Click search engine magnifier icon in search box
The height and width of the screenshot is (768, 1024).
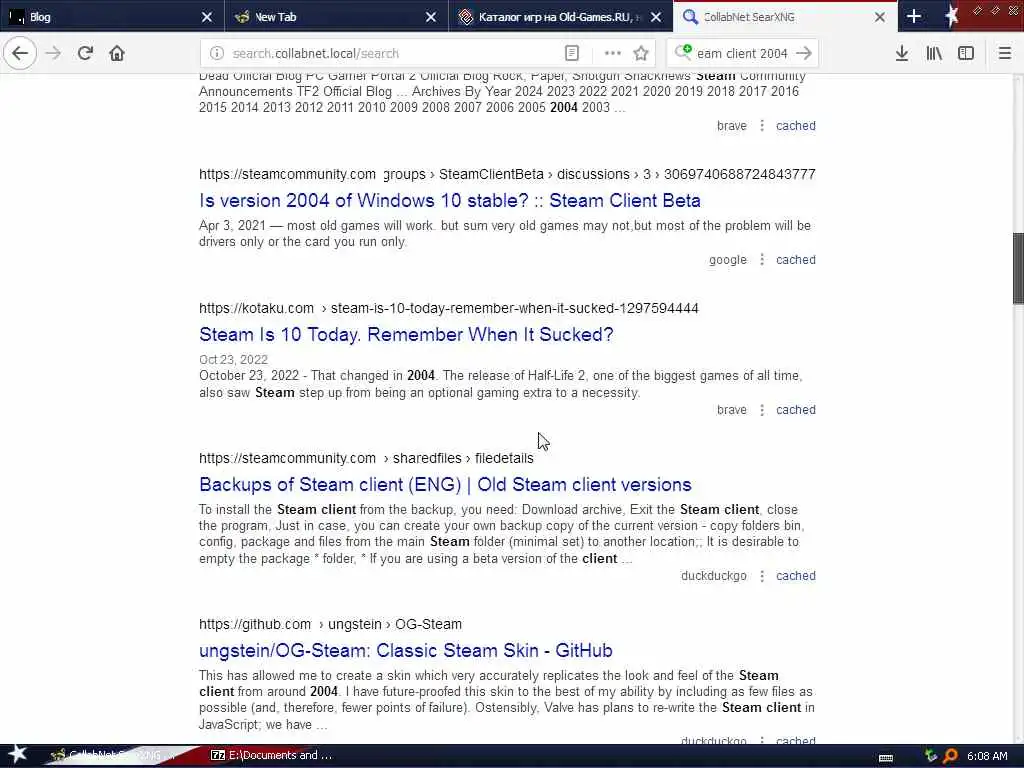[683, 52]
